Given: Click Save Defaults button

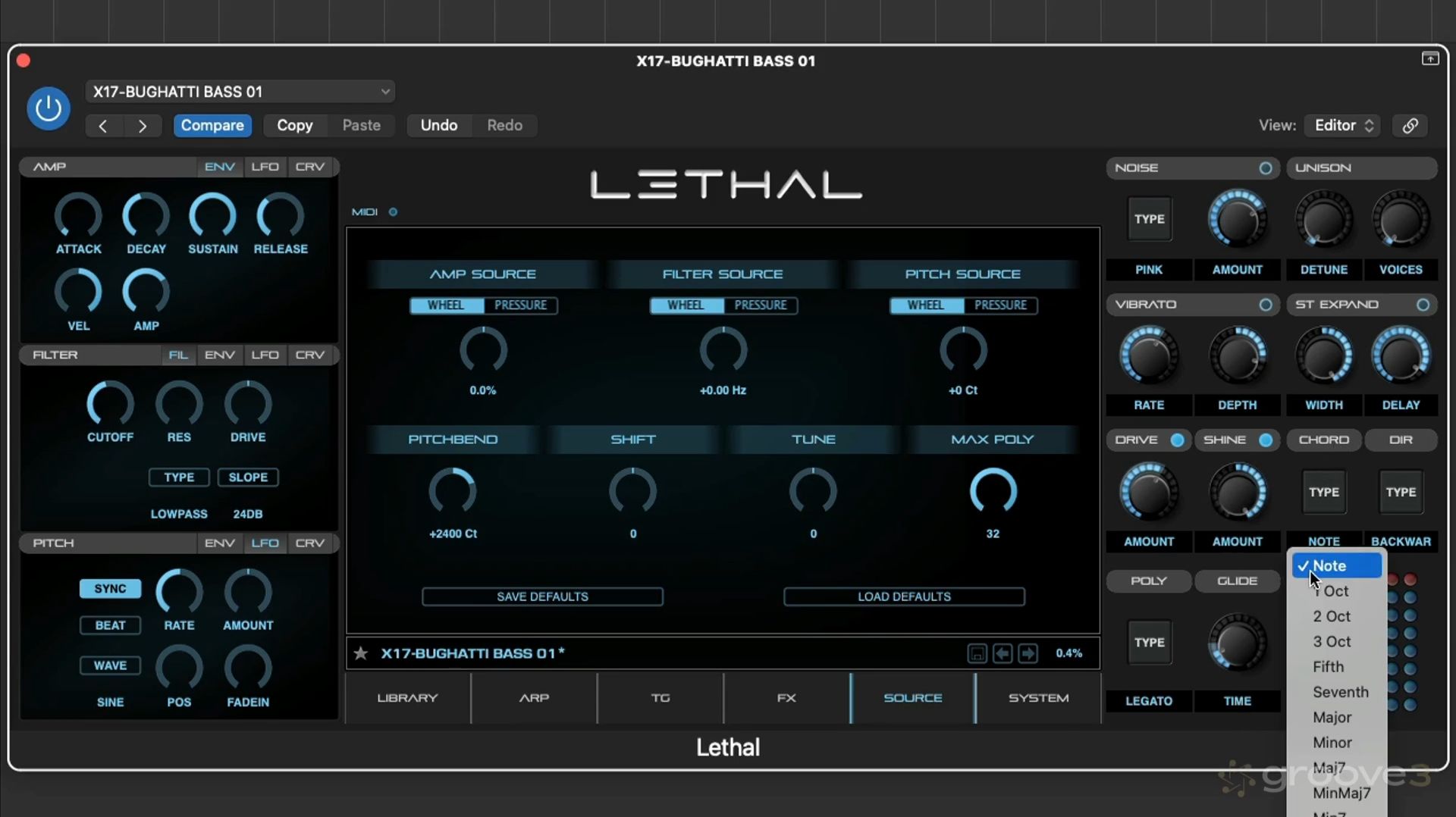Looking at the screenshot, I should pyautogui.click(x=542, y=597).
